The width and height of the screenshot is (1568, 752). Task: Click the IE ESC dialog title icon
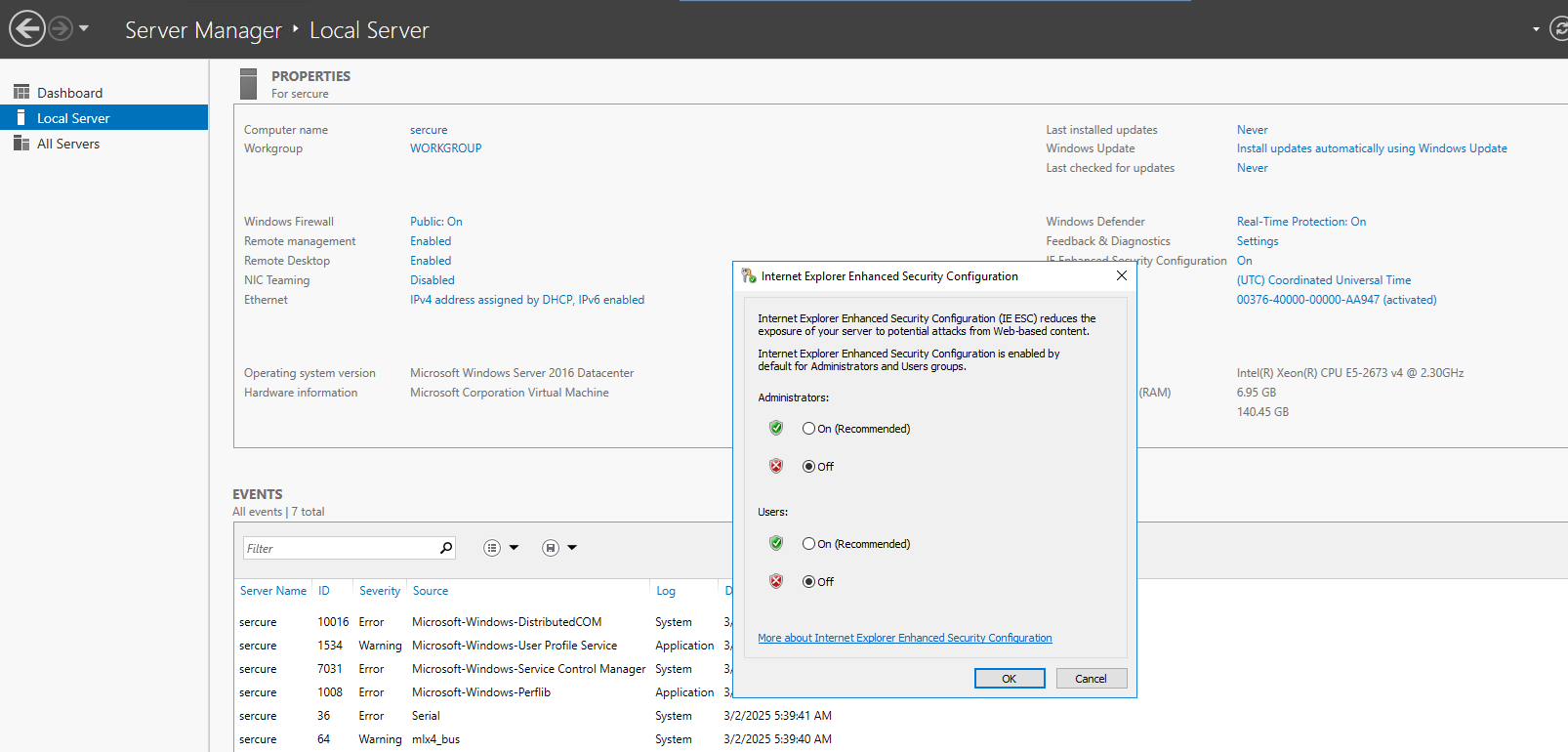coord(749,276)
